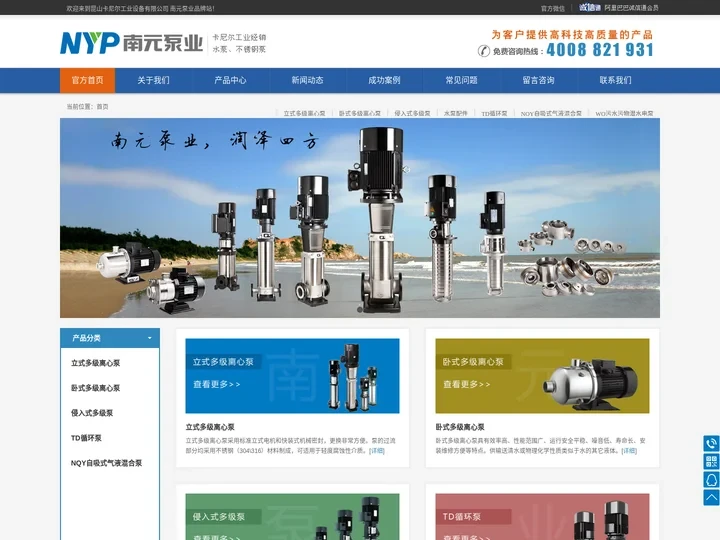Select 卧式多级离心泵 in sidebar categories
This screenshot has width=720, height=540.
click(x=96, y=388)
